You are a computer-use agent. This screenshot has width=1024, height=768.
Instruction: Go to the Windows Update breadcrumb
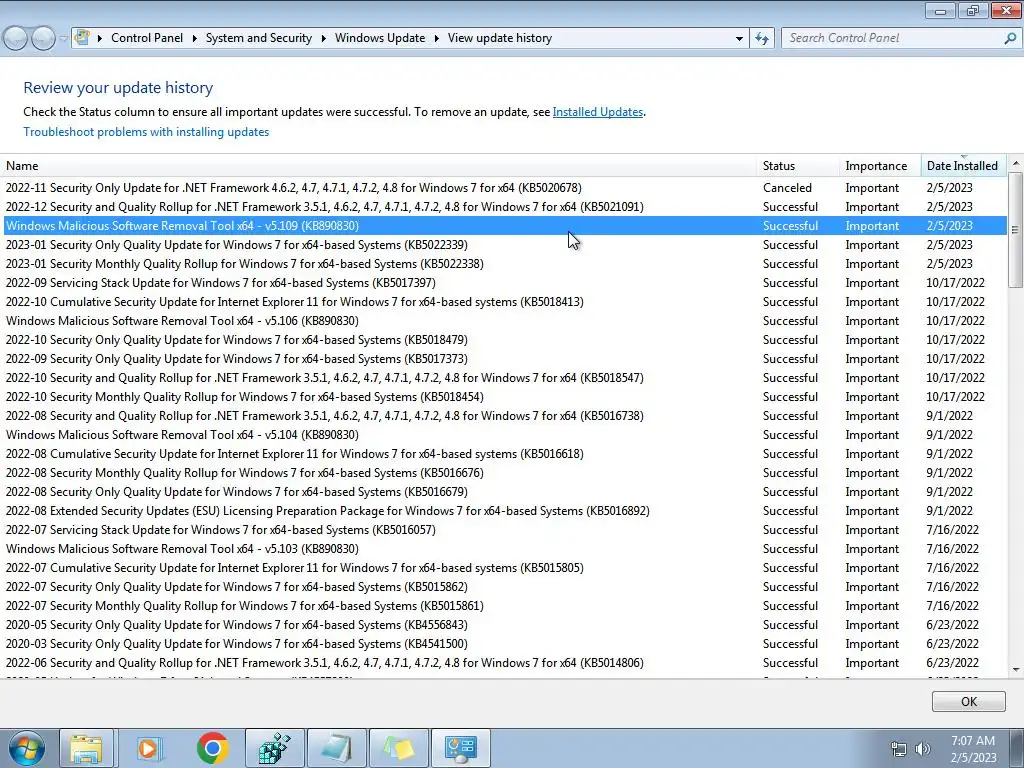coord(380,38)
